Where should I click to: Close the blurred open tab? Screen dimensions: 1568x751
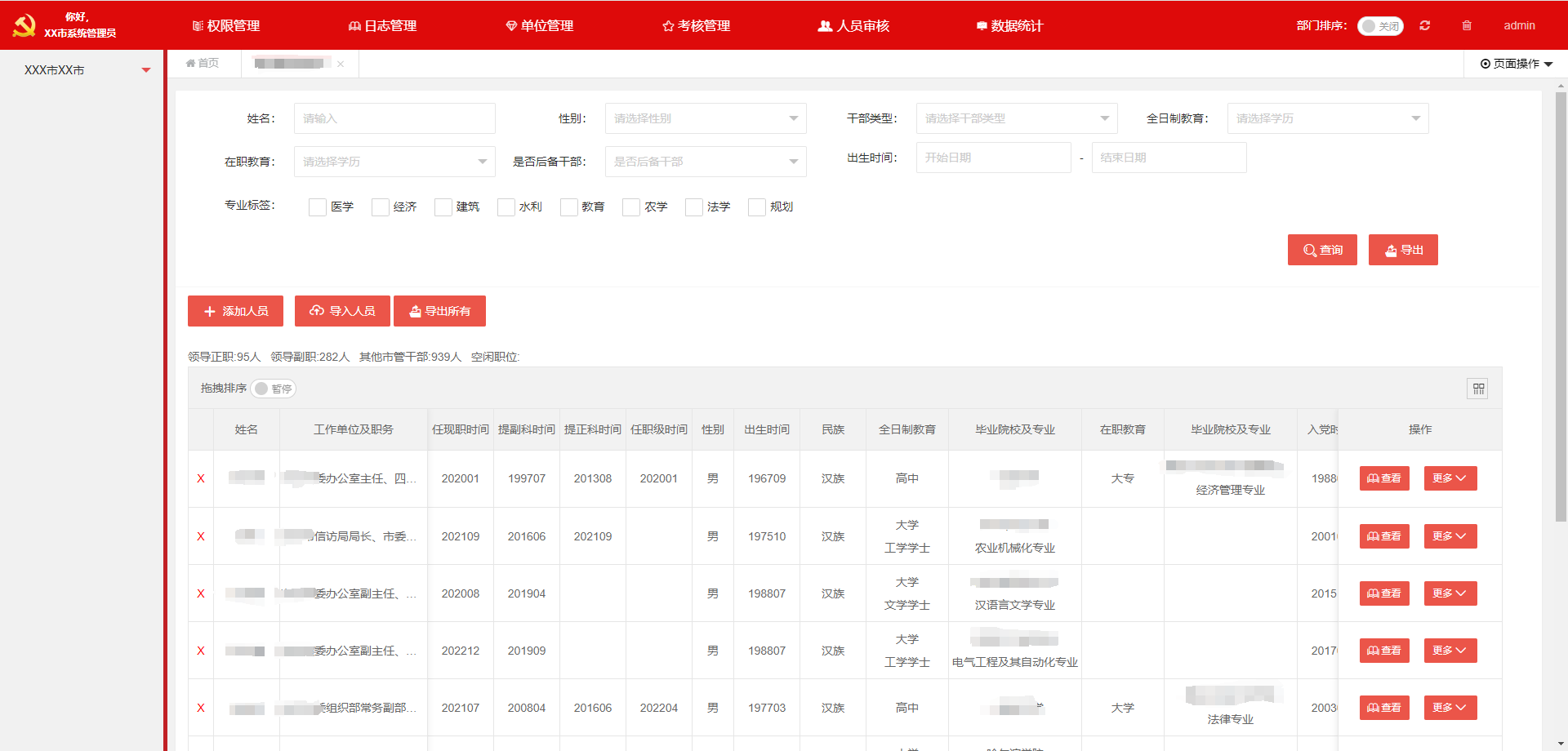tap(341, 64)
